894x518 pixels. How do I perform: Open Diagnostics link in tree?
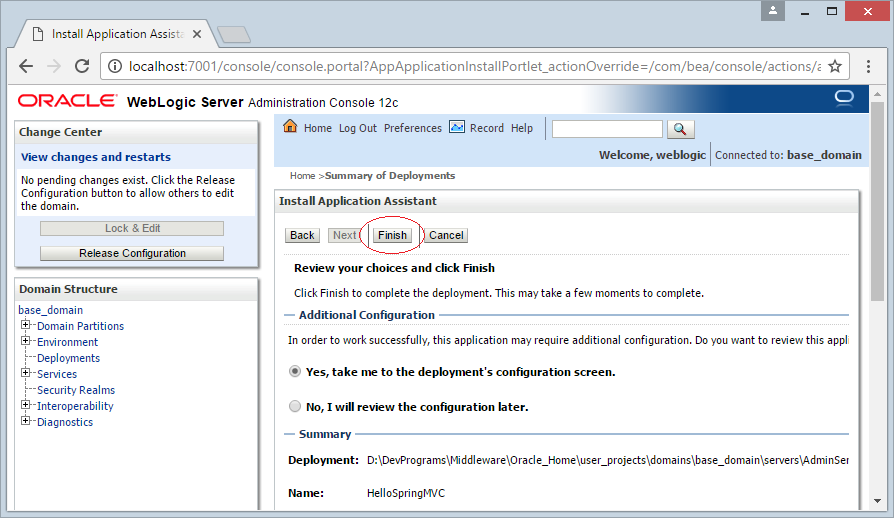pos(65,422)
